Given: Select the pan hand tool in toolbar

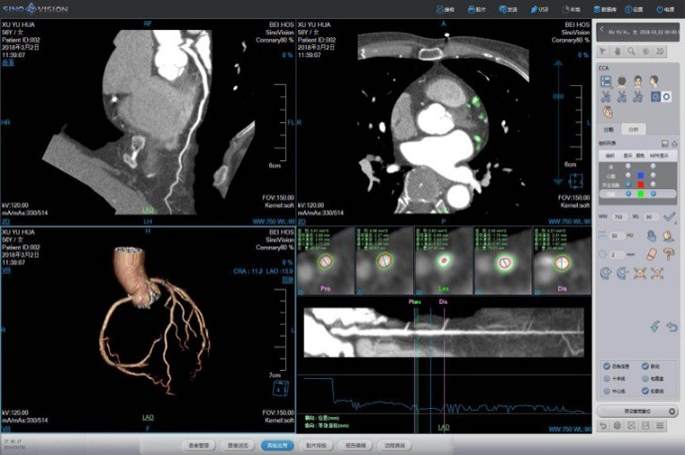Looking at the screenshot, I should point(618,50).
